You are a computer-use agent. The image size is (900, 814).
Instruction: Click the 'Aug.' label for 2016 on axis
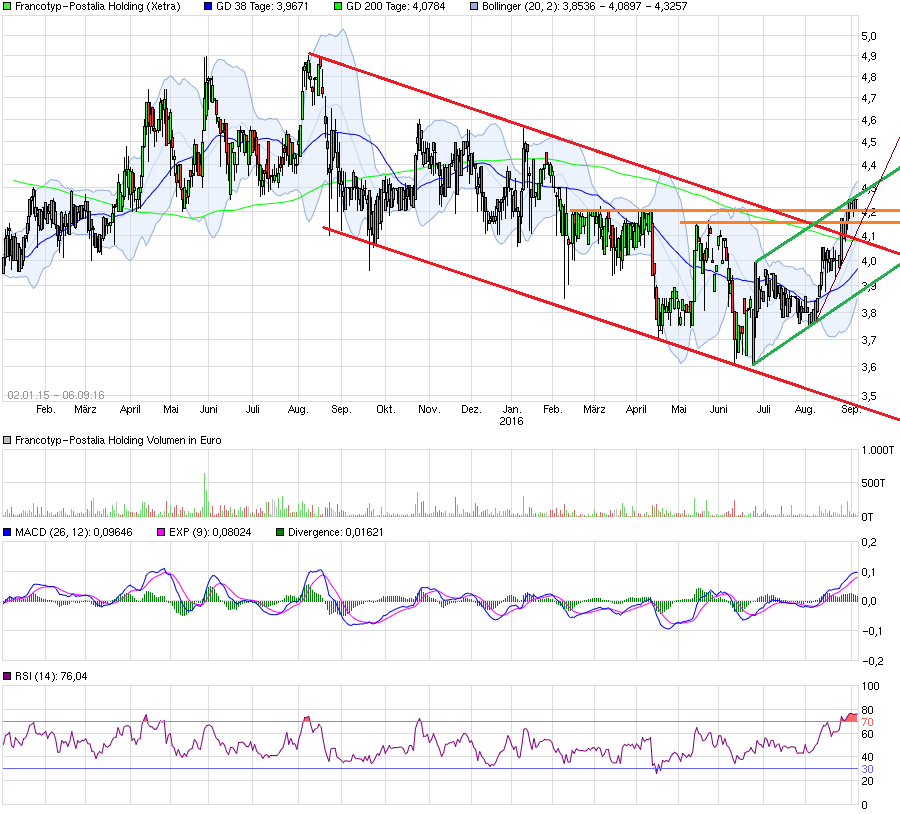[805, 409]
